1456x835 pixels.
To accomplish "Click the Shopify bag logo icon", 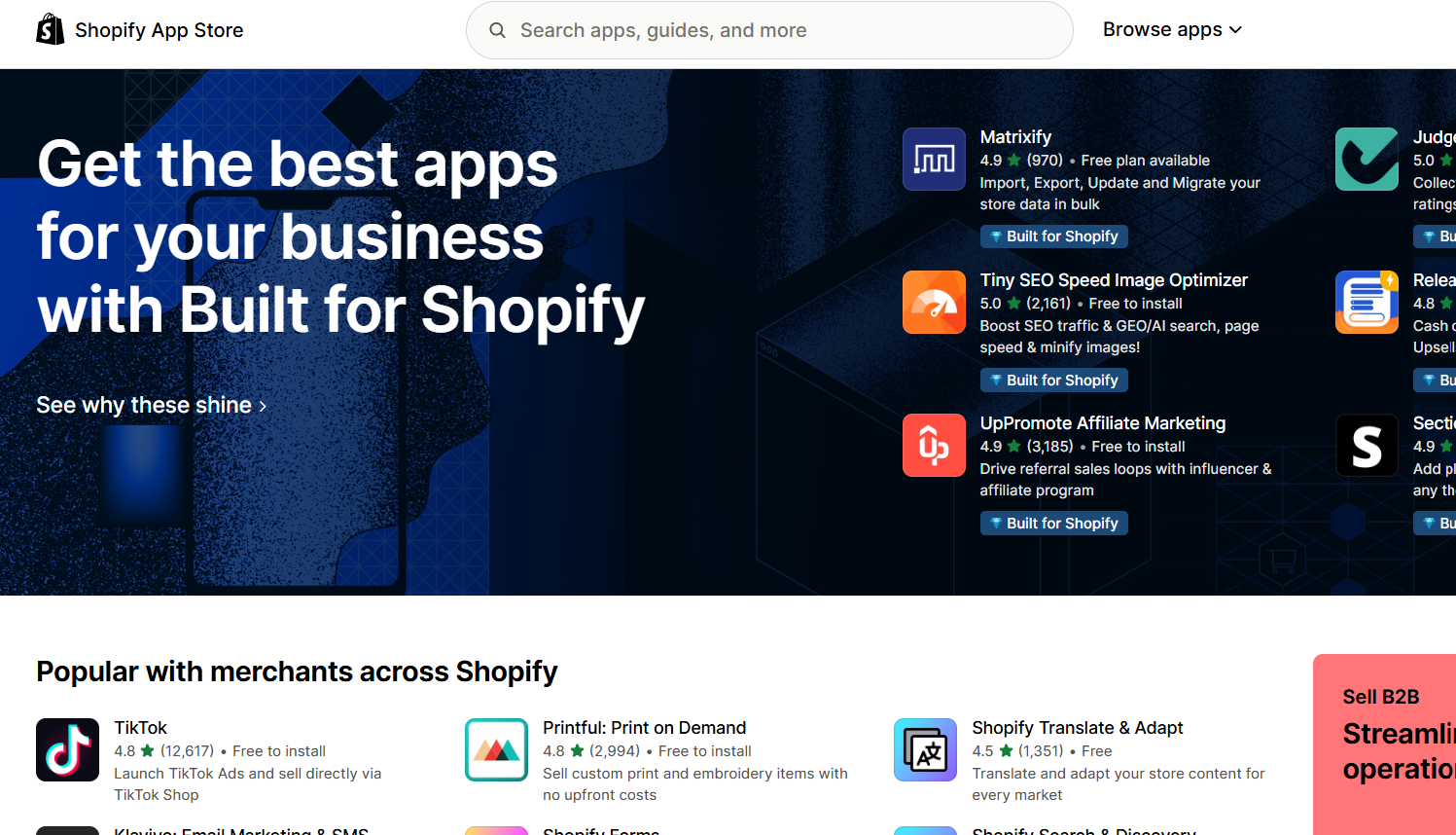I will [50, 30].
